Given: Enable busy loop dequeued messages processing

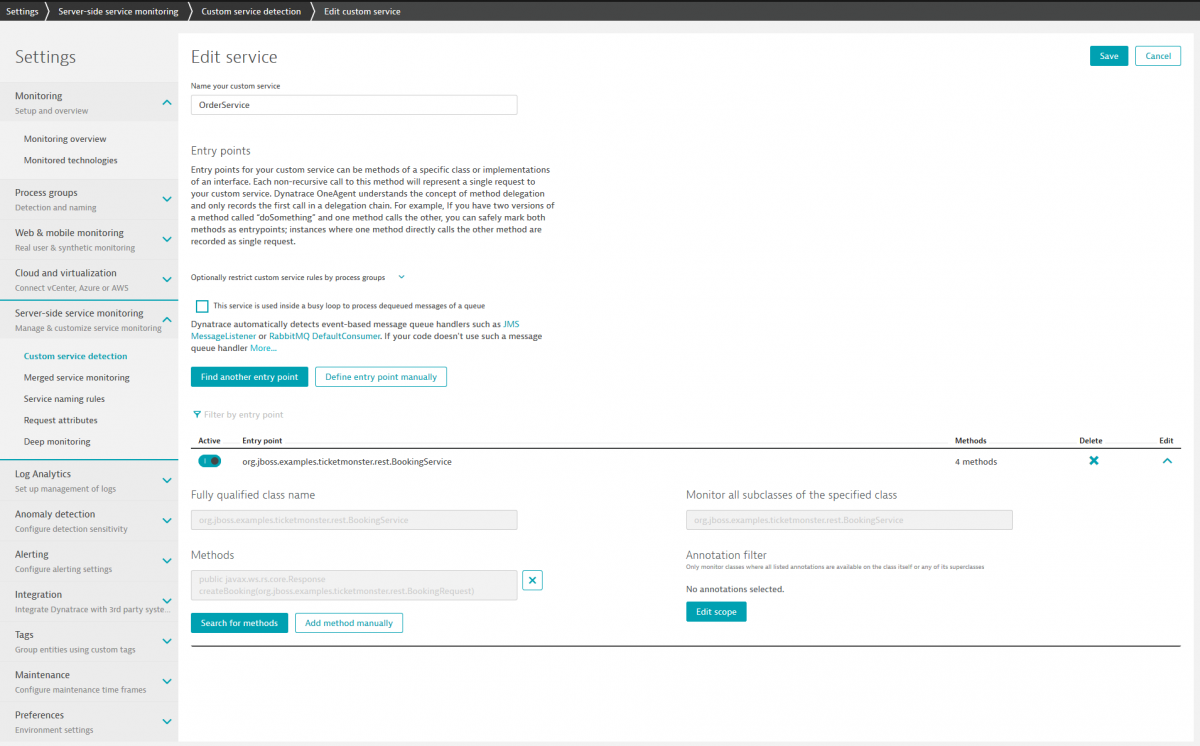Looking at the screenshot, I should (202, 306).
